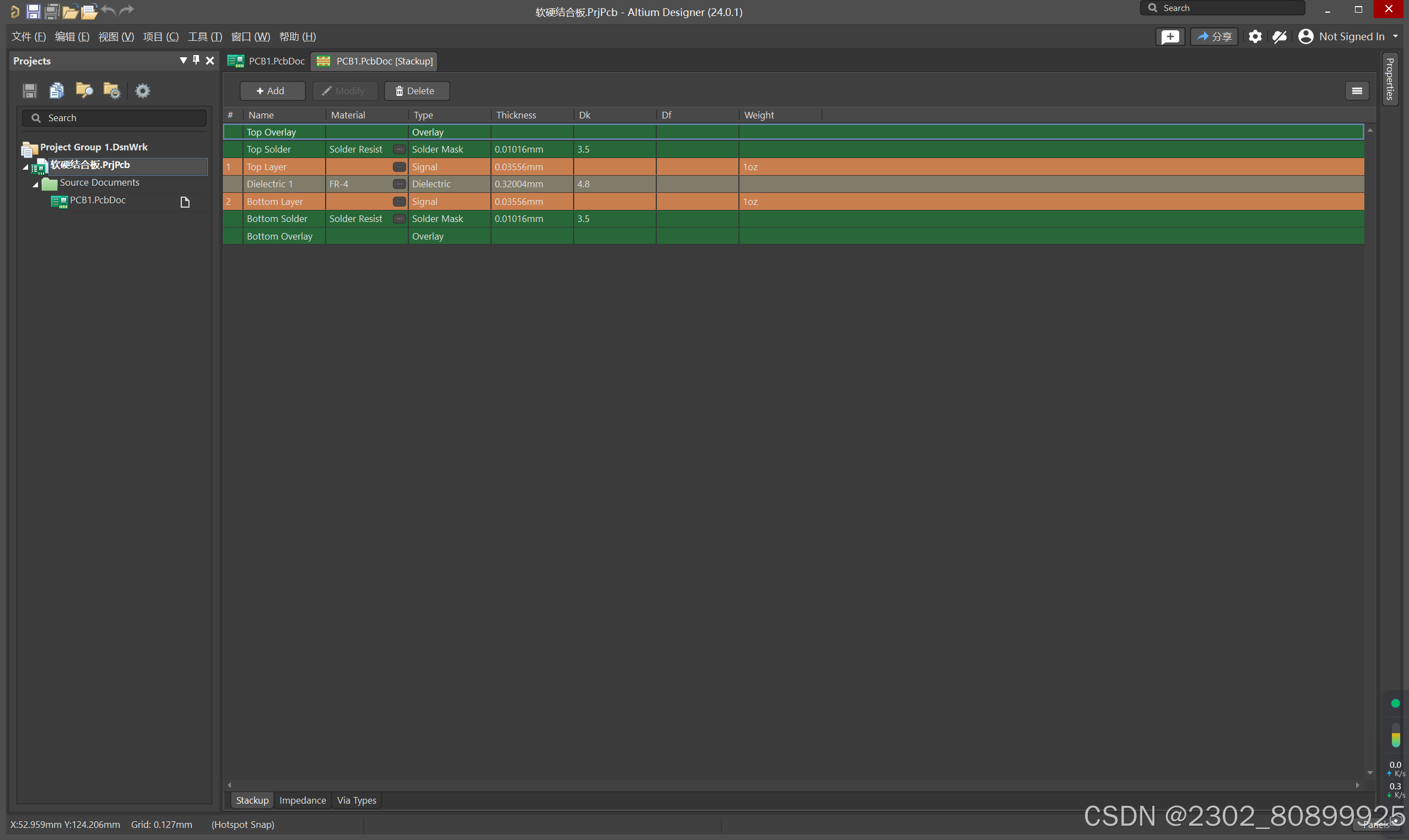Click Projects panel gear settings icon
The width and height of the screenshot is (1409, 840).
pyautogui.click(x=143, y=90)
